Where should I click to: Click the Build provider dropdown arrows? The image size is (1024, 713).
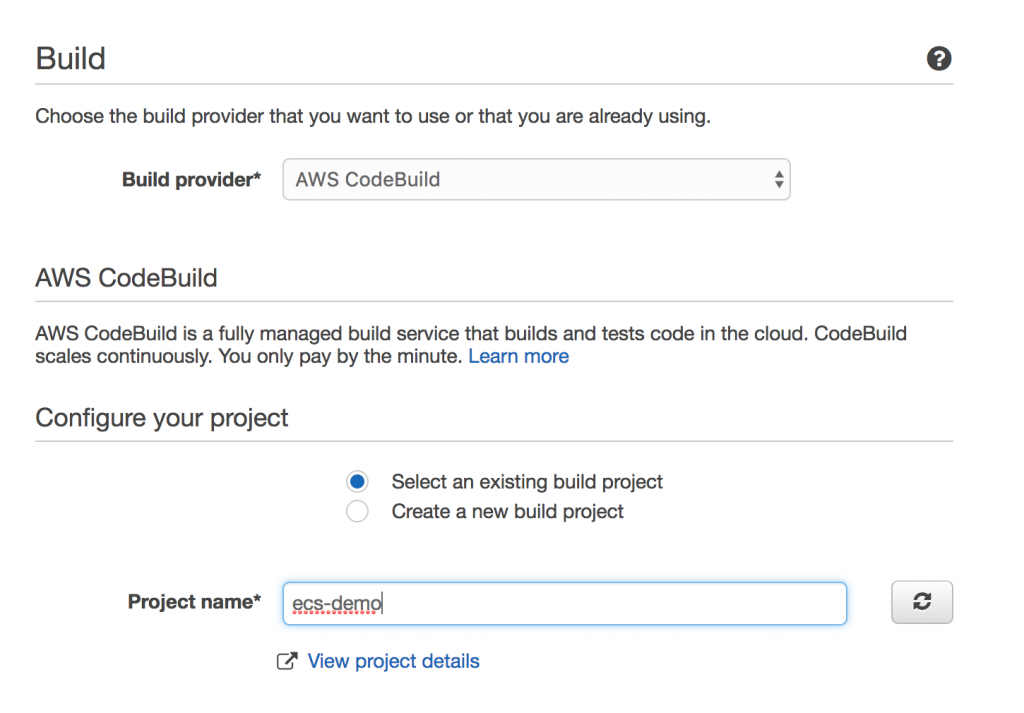click(779, 180)
